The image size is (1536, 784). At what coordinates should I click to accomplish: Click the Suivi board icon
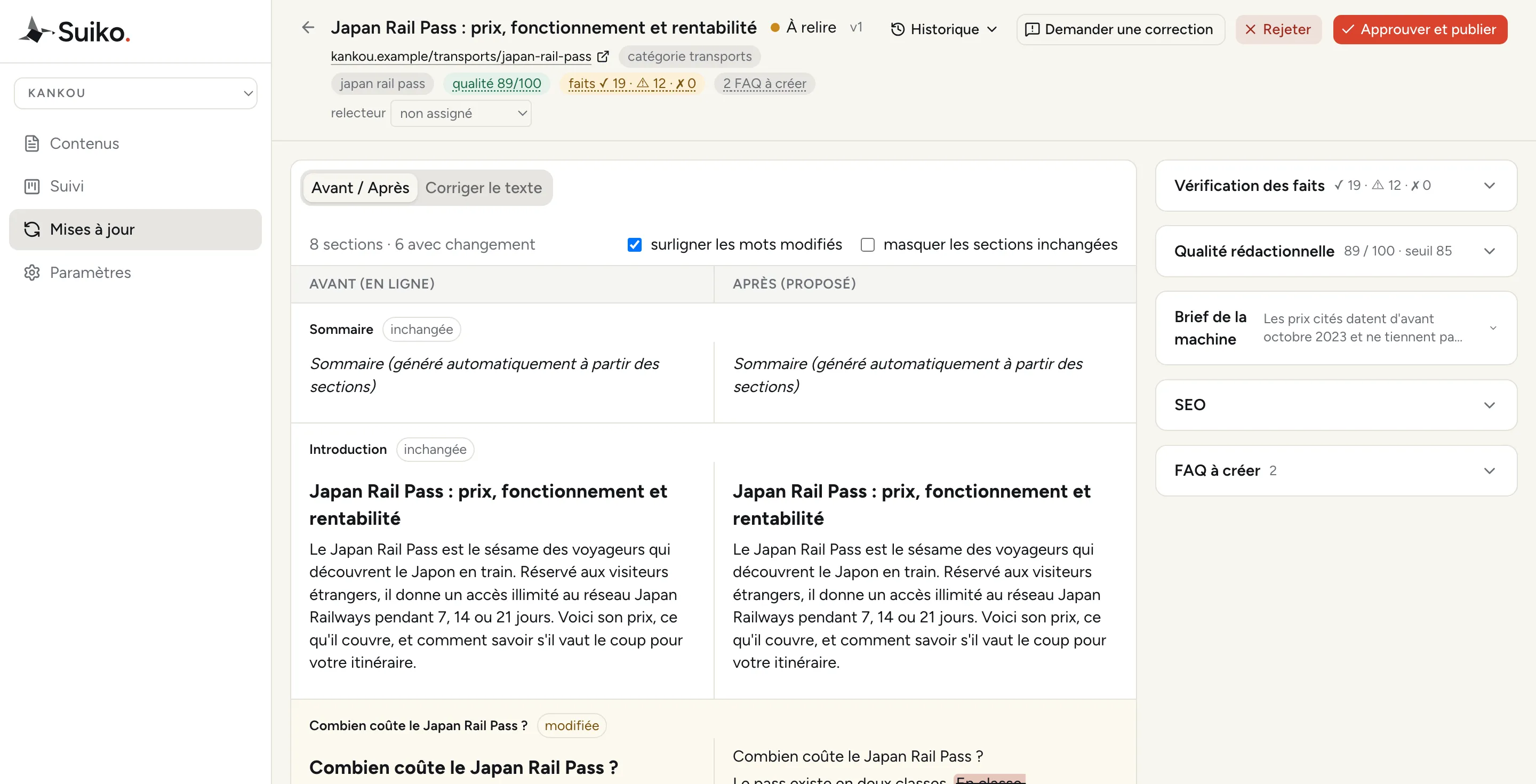31,187
